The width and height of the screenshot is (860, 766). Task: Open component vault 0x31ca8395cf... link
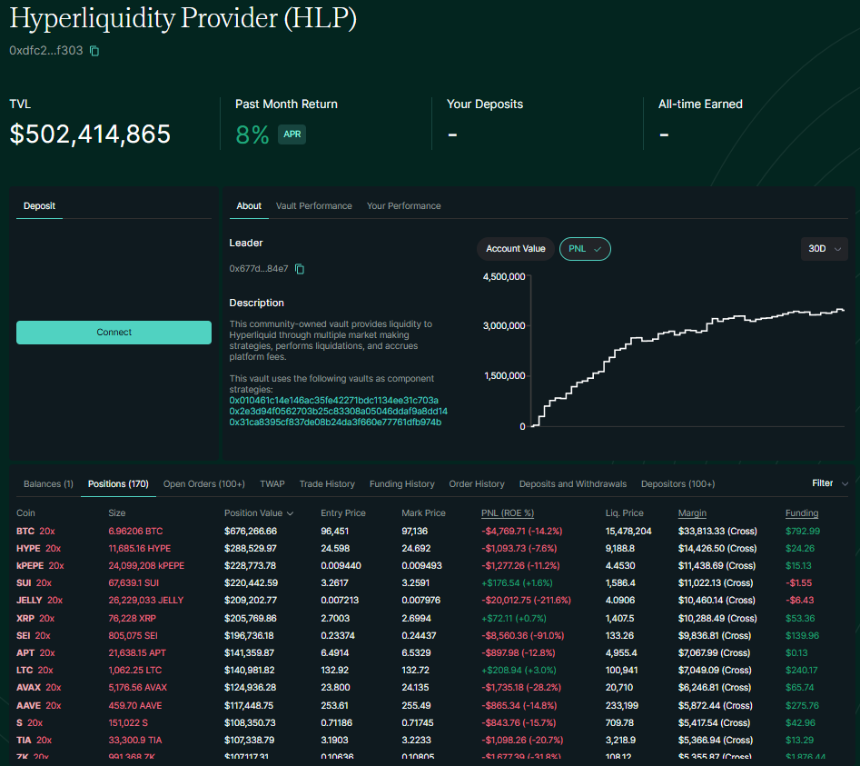tap(335, 422)
